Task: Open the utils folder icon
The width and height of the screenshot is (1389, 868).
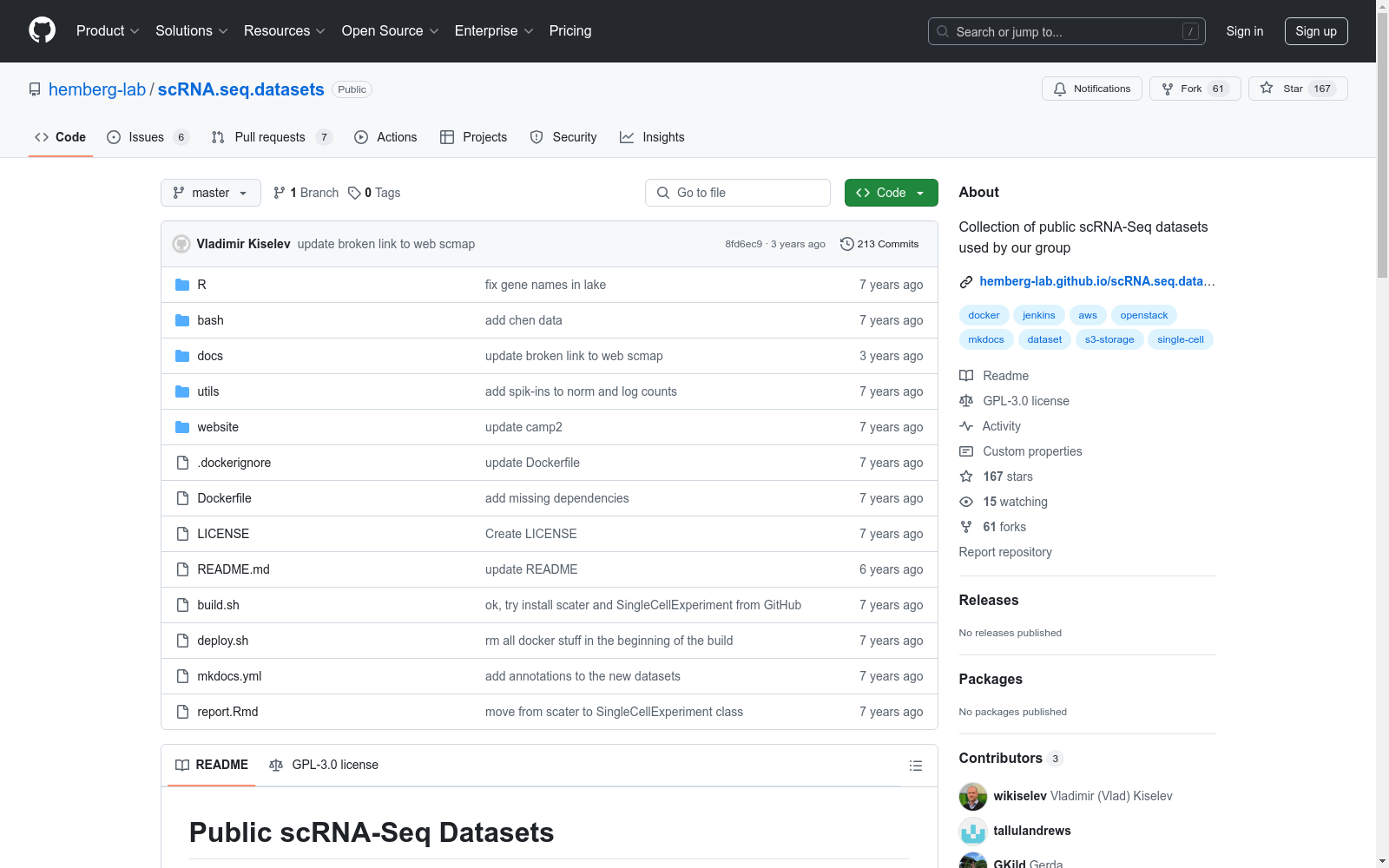Action: 182,391
